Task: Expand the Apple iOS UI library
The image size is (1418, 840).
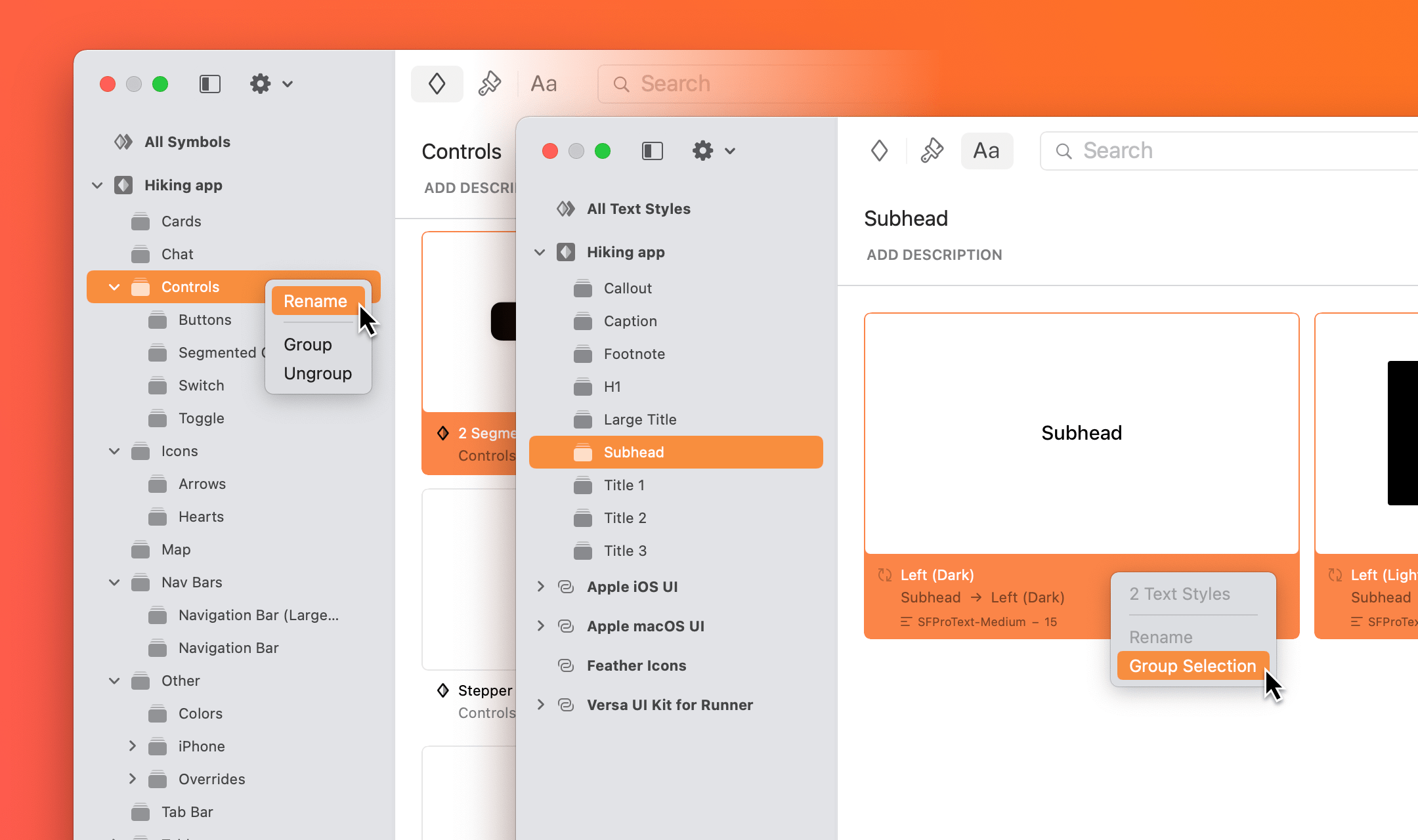Action: (x=540, y=587)
